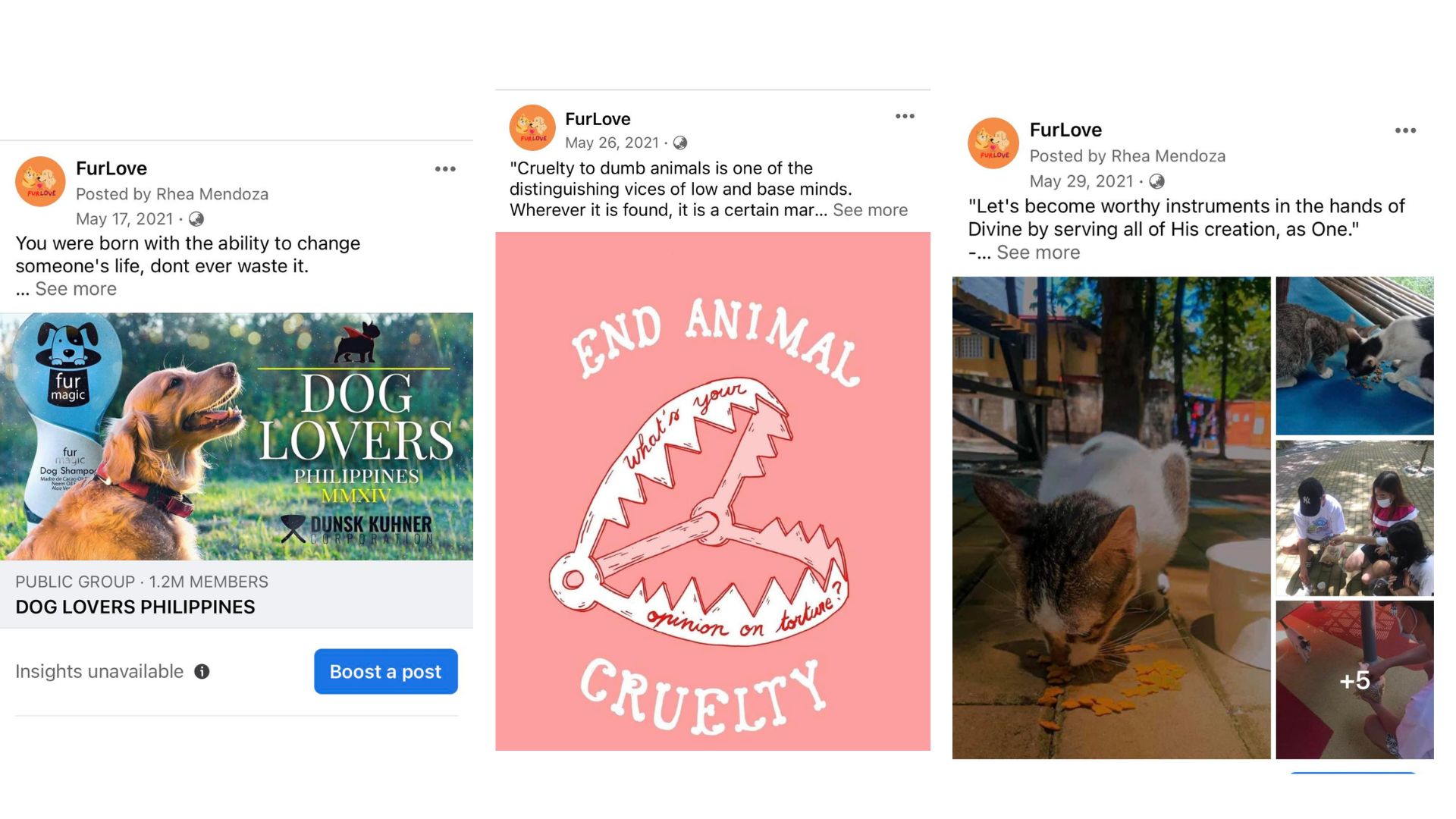Click FurLove avatar on May 29 post
This screenshot has height=819, width=1456.
click(993, 143)
